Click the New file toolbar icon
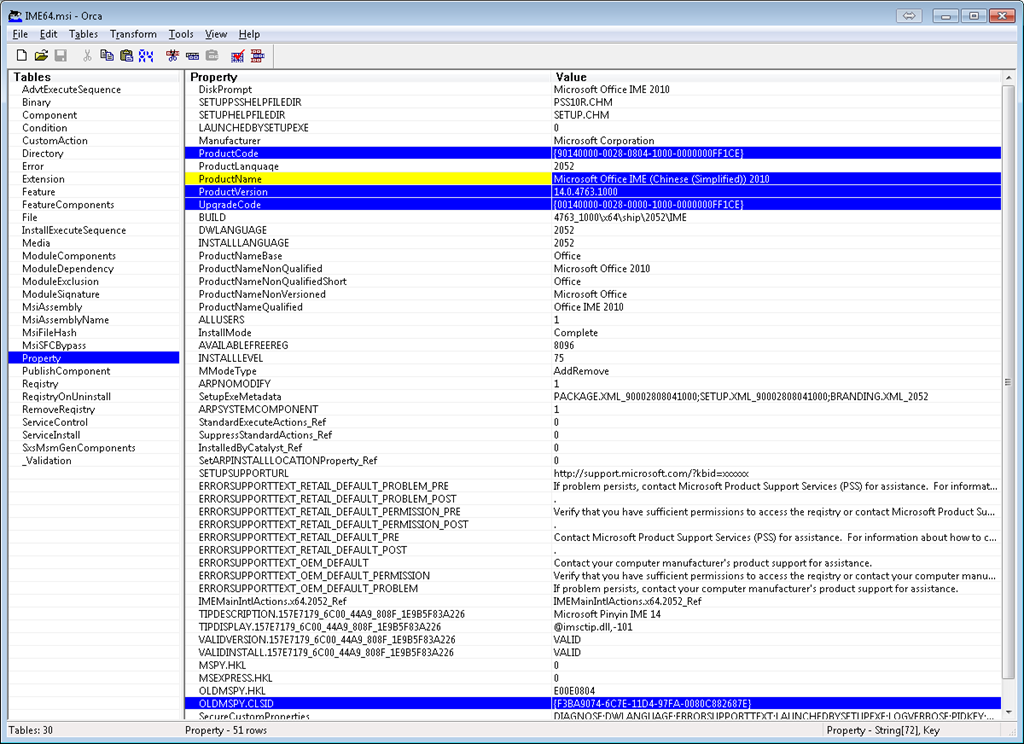Viewport: 1024px width, 744px height. click(21, 55)
